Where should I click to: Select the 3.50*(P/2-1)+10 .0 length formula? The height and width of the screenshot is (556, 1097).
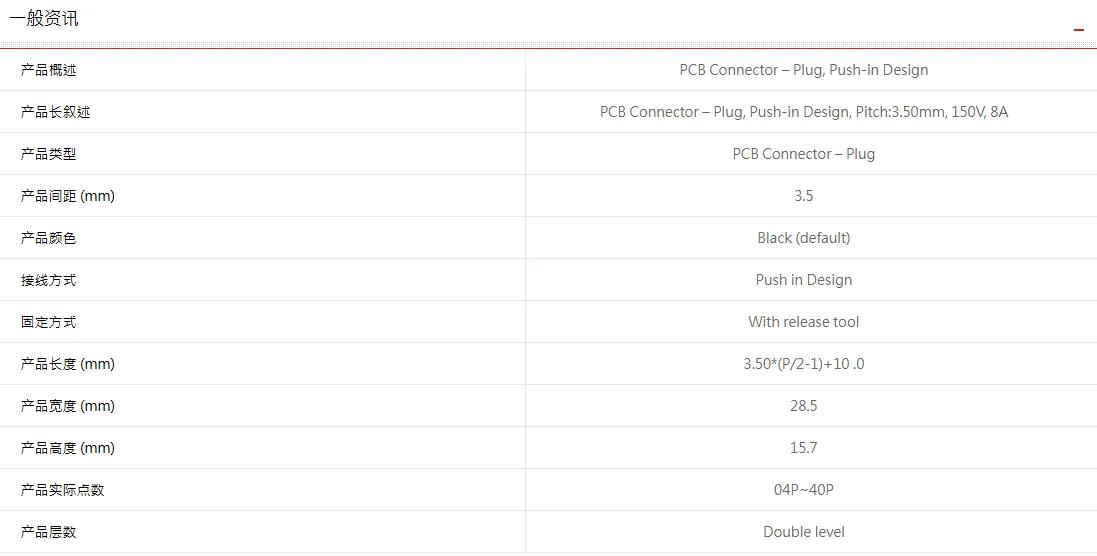tap(804, 364)
